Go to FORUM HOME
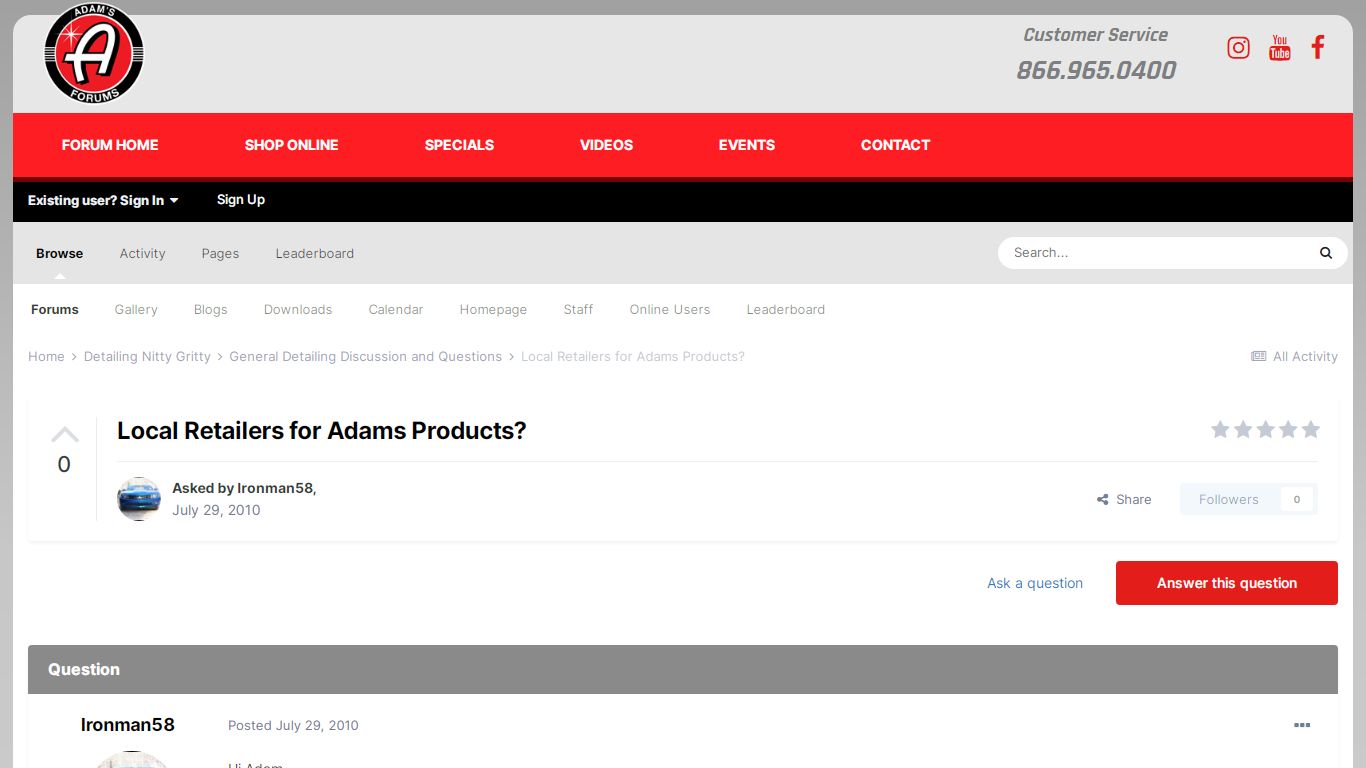This screenshot has width=1366, height=768. pyautogui.click(x=110, y=145)
